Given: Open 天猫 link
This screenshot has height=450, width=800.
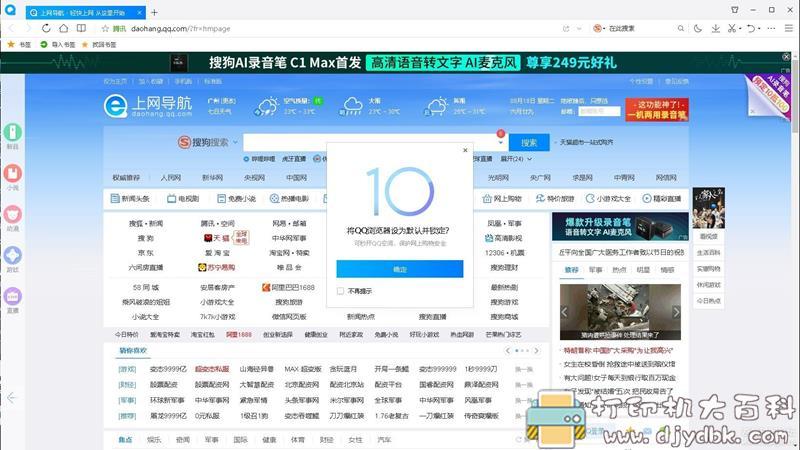Looking at the screenshot, I should tap(217, 238).
